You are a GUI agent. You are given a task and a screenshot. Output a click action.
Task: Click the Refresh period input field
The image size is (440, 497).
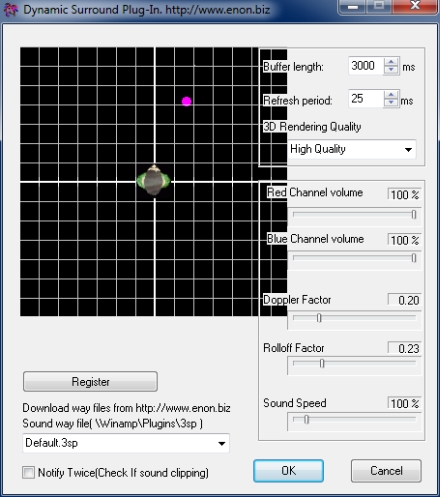tap(366, 99)
